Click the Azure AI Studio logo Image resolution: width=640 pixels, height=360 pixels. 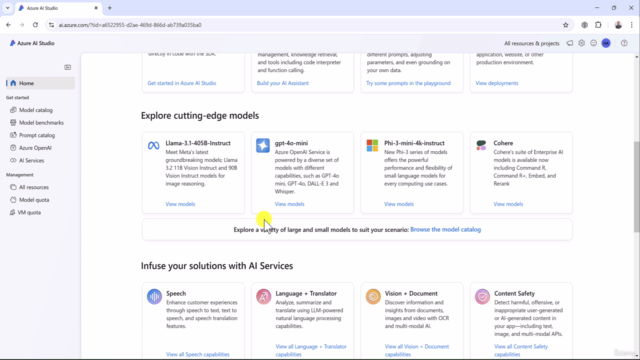32,43
